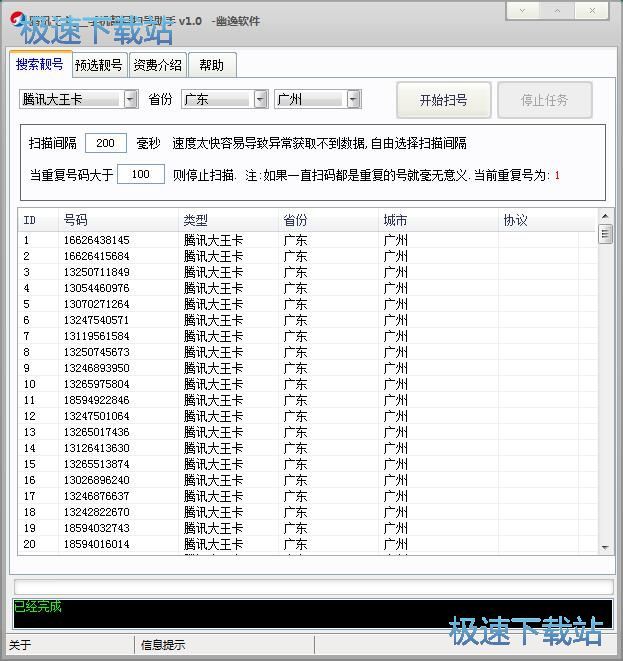
Task: Select number 13247501064
Action: point(97,416)
